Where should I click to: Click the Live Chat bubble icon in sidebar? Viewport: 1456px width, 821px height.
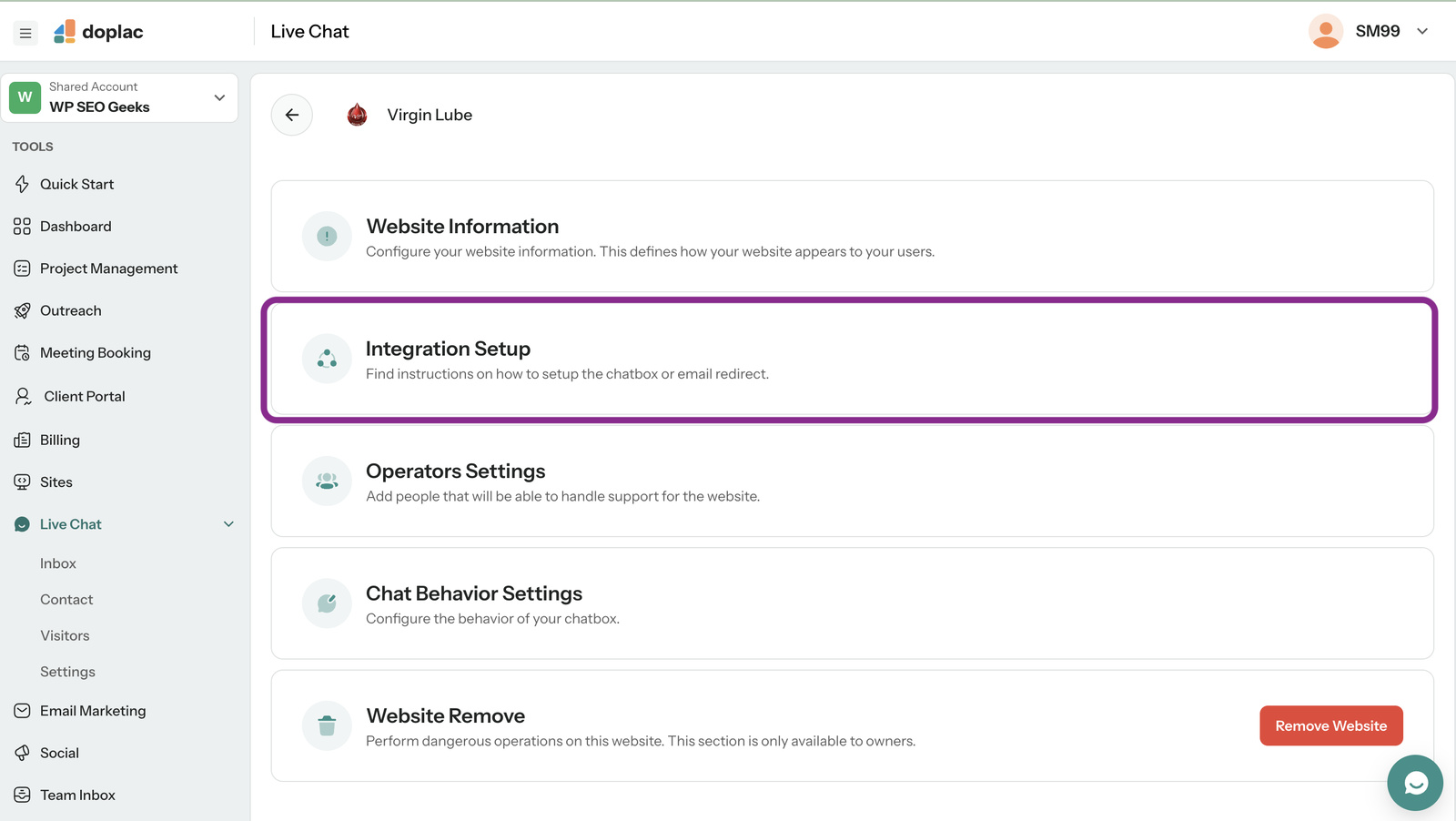(22, 524)
